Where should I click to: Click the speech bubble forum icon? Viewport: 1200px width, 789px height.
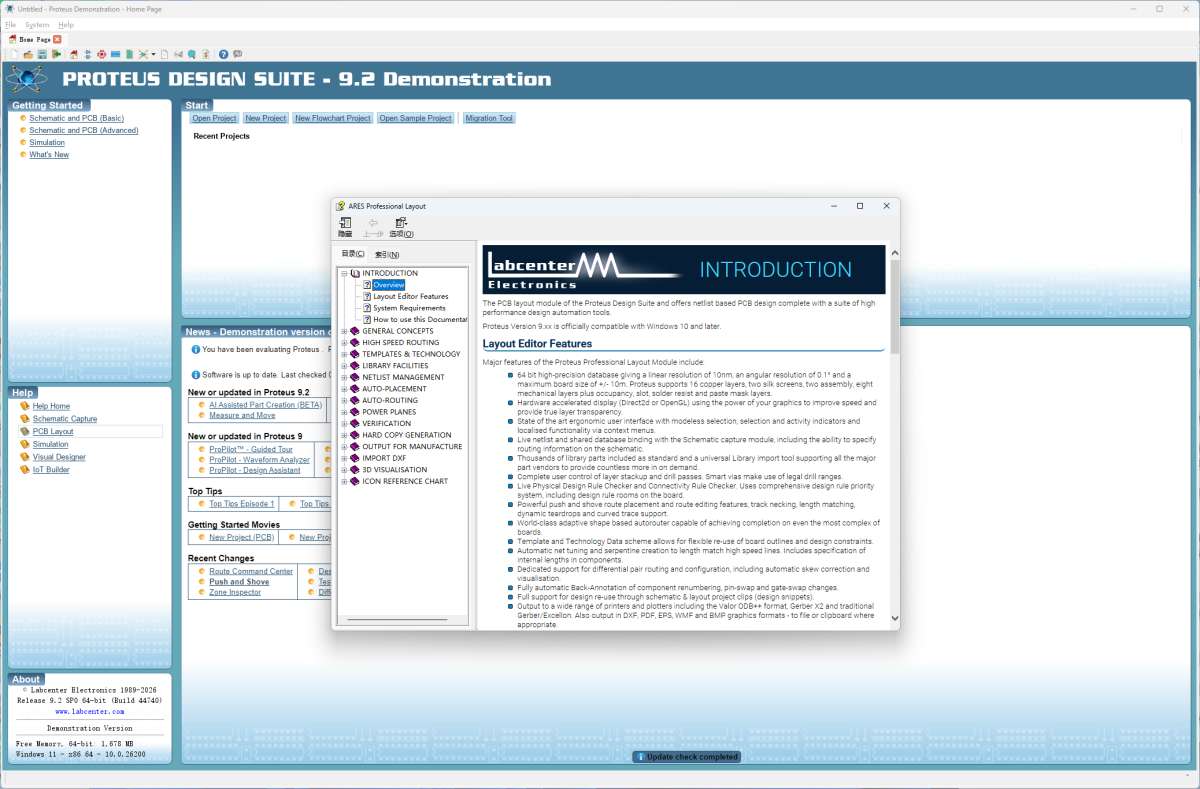pos(237,54)
